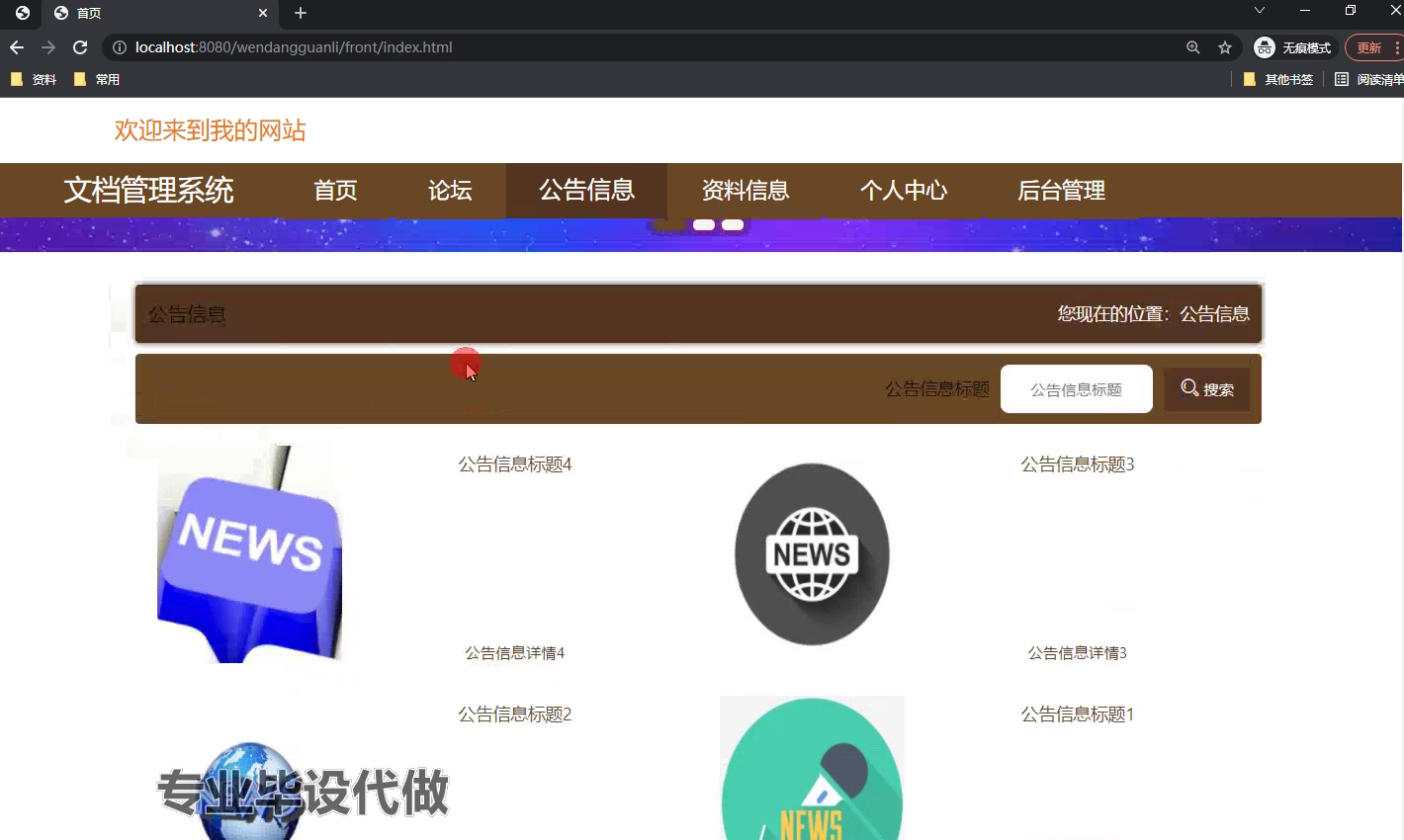
Task: Click 公告信息详情4 text
Action: pos(515,653)
